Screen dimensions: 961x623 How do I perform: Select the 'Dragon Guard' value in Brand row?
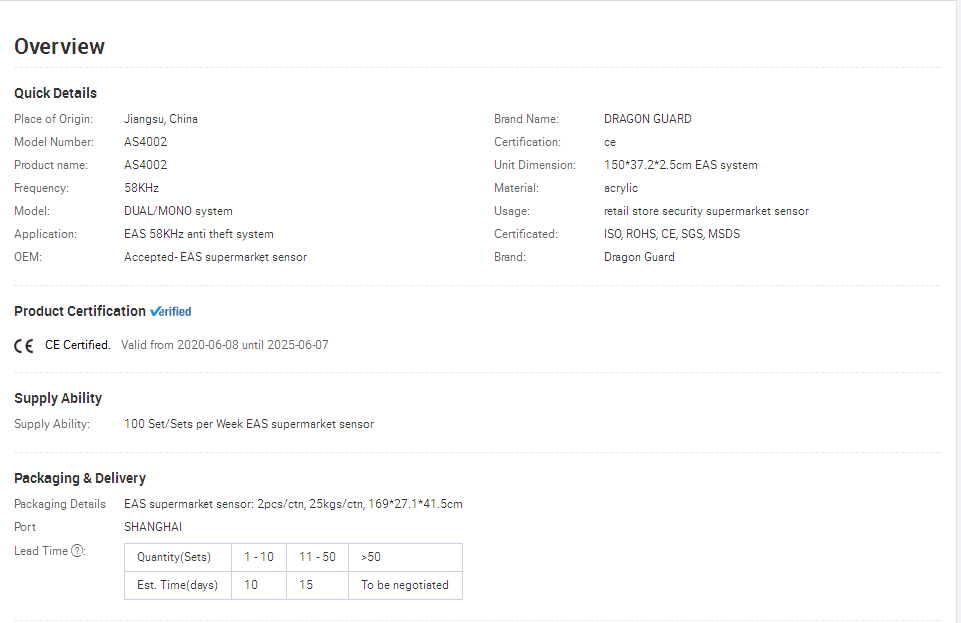[639, 257]
